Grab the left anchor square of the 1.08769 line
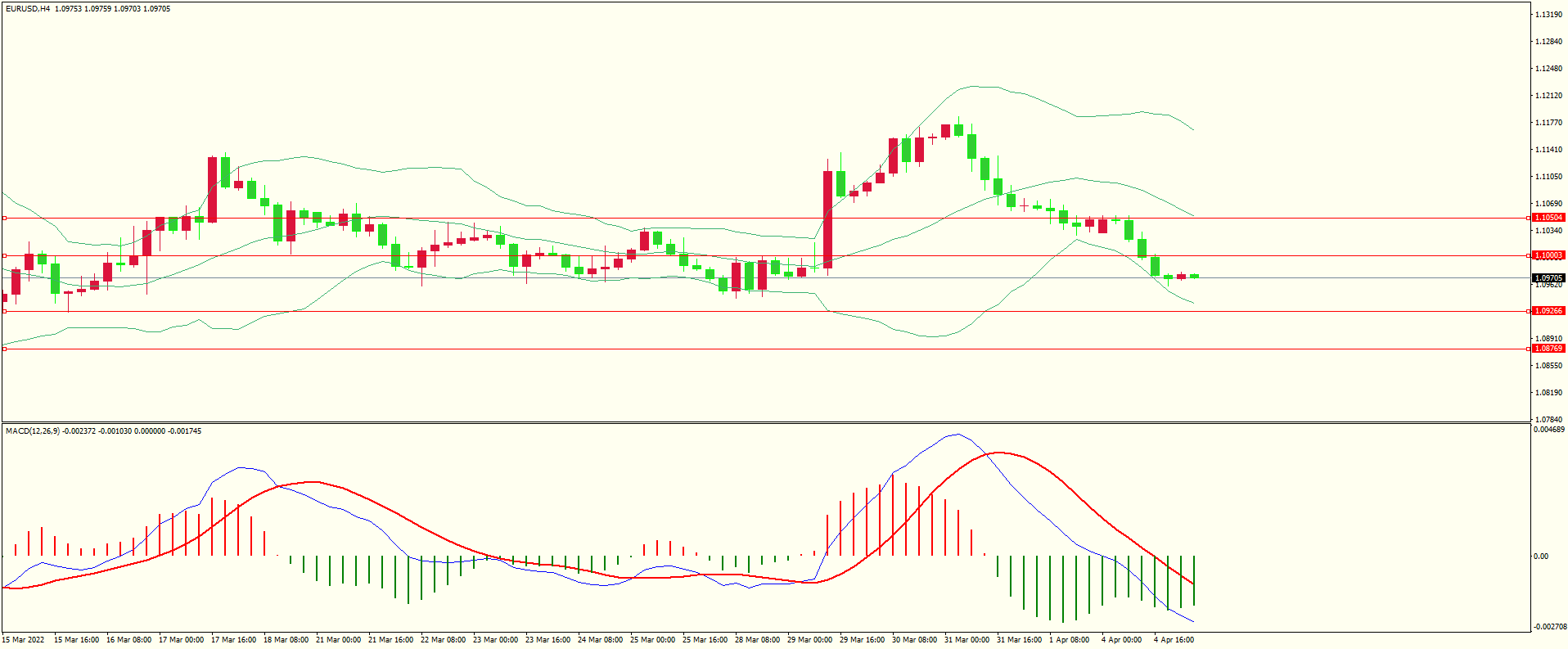 4,349
